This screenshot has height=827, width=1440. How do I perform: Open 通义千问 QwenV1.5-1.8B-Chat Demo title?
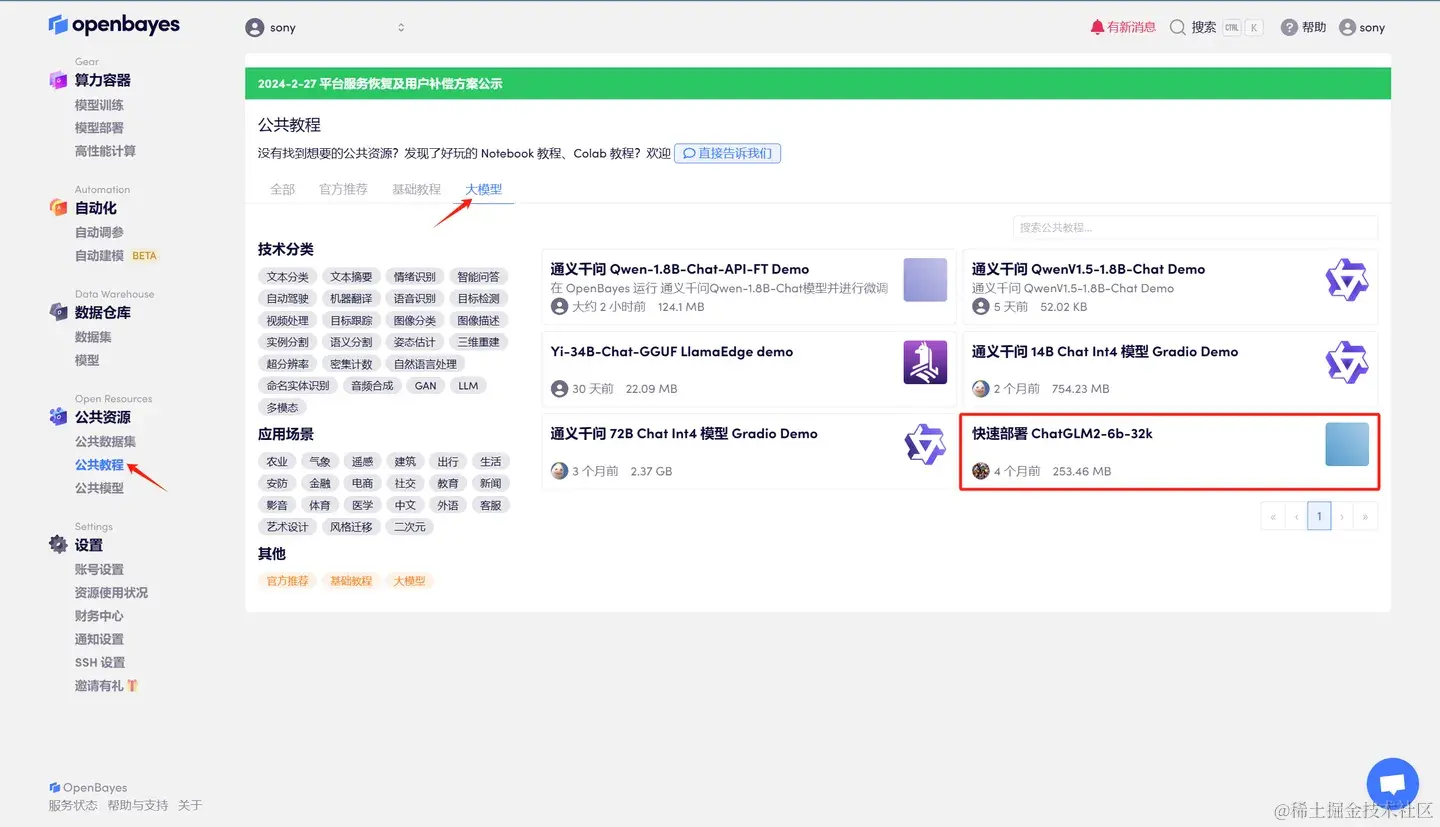click(1089, 269)
